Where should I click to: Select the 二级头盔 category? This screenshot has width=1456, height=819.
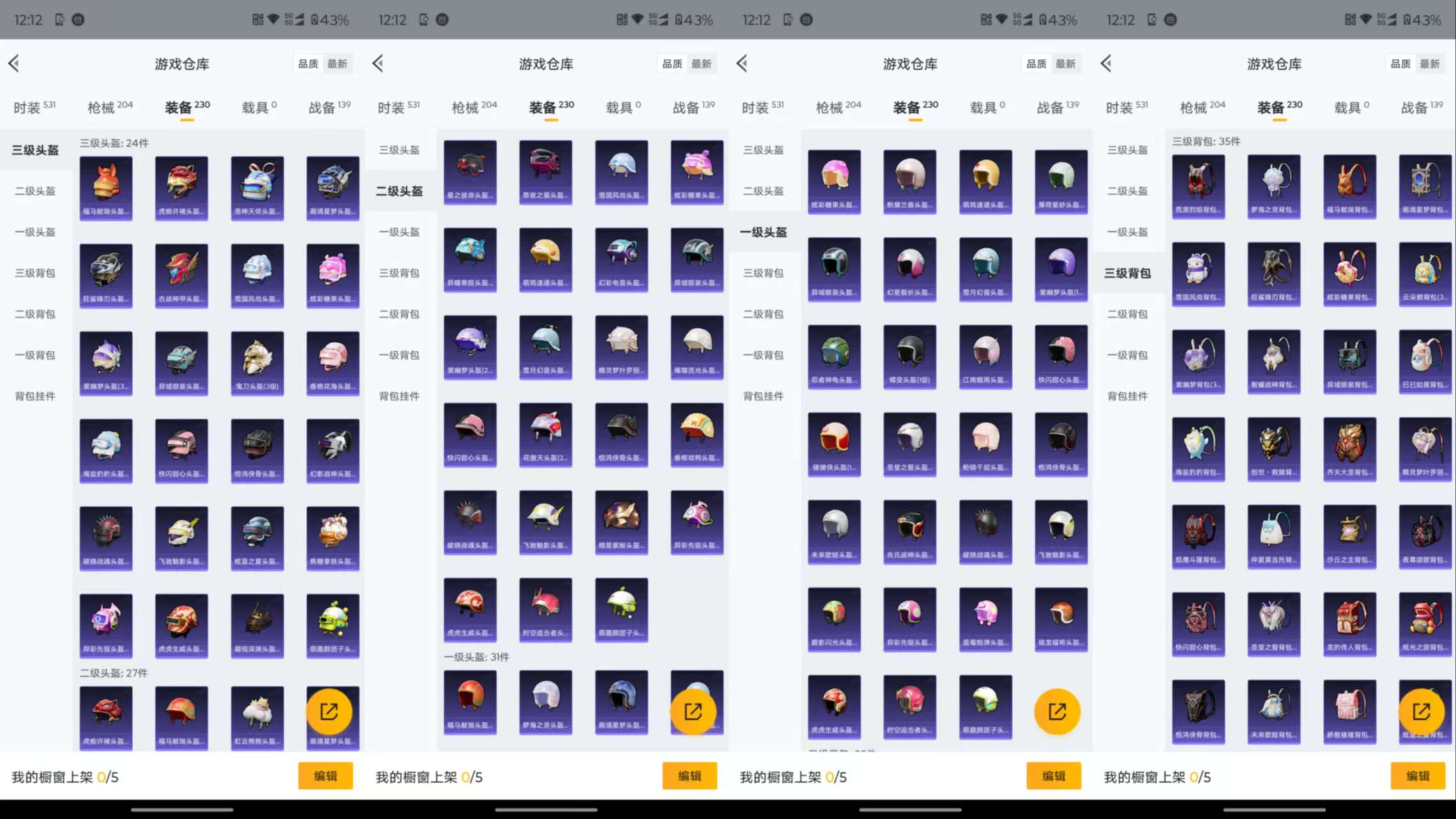pyautogui.click(x=33, y=191)
